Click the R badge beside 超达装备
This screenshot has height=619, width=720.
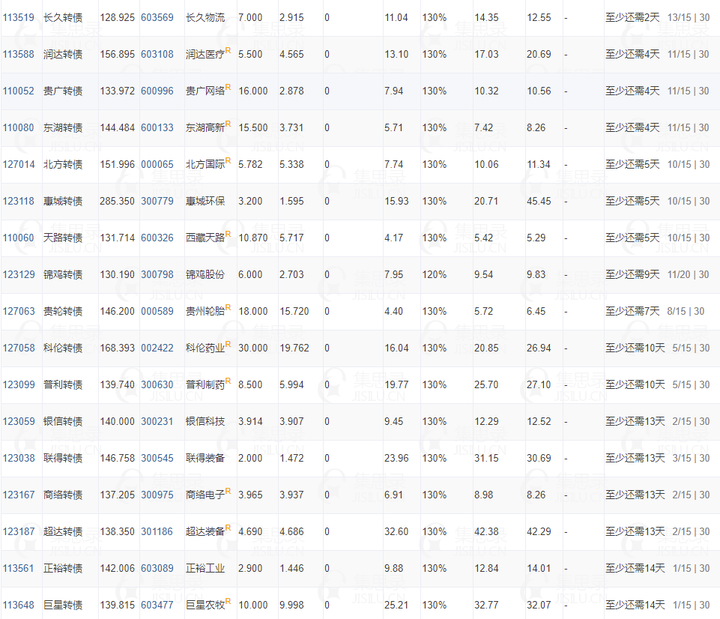(x=228, y=528)
